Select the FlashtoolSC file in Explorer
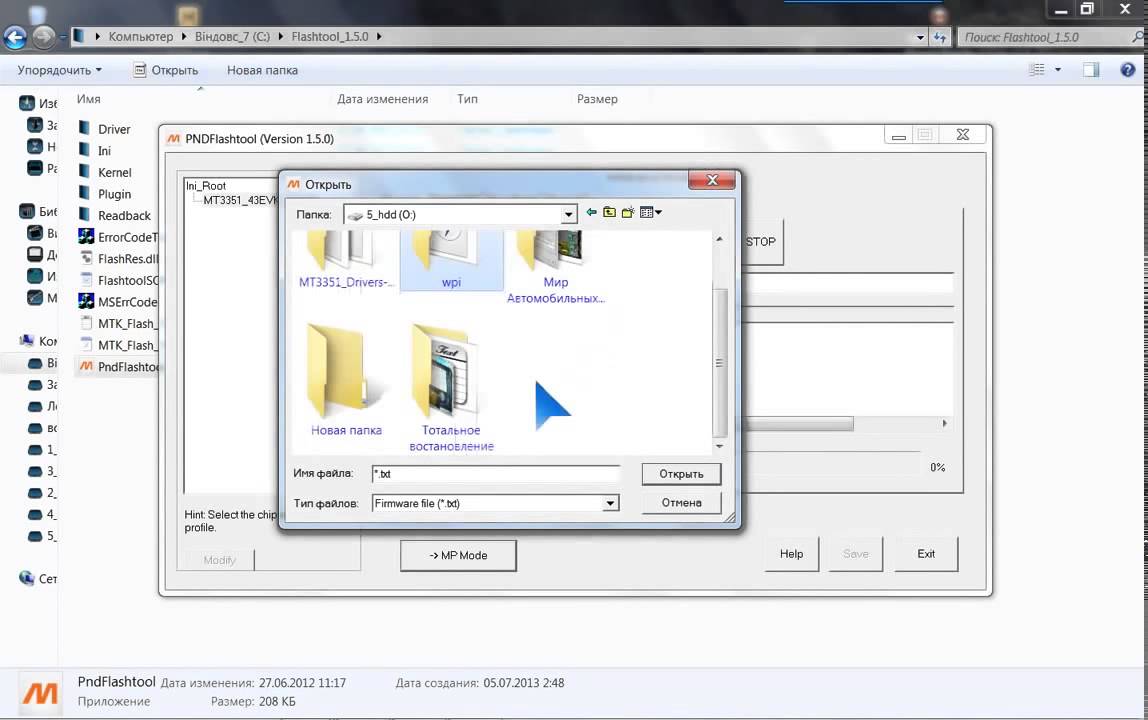 point(118,281)
